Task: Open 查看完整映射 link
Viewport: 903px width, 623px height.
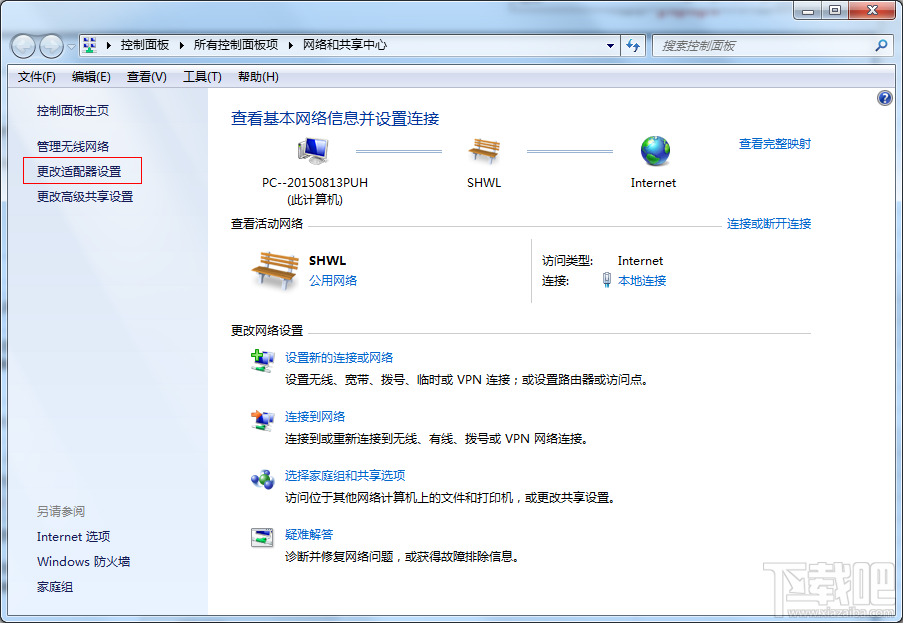Action: tap(775, 144)
